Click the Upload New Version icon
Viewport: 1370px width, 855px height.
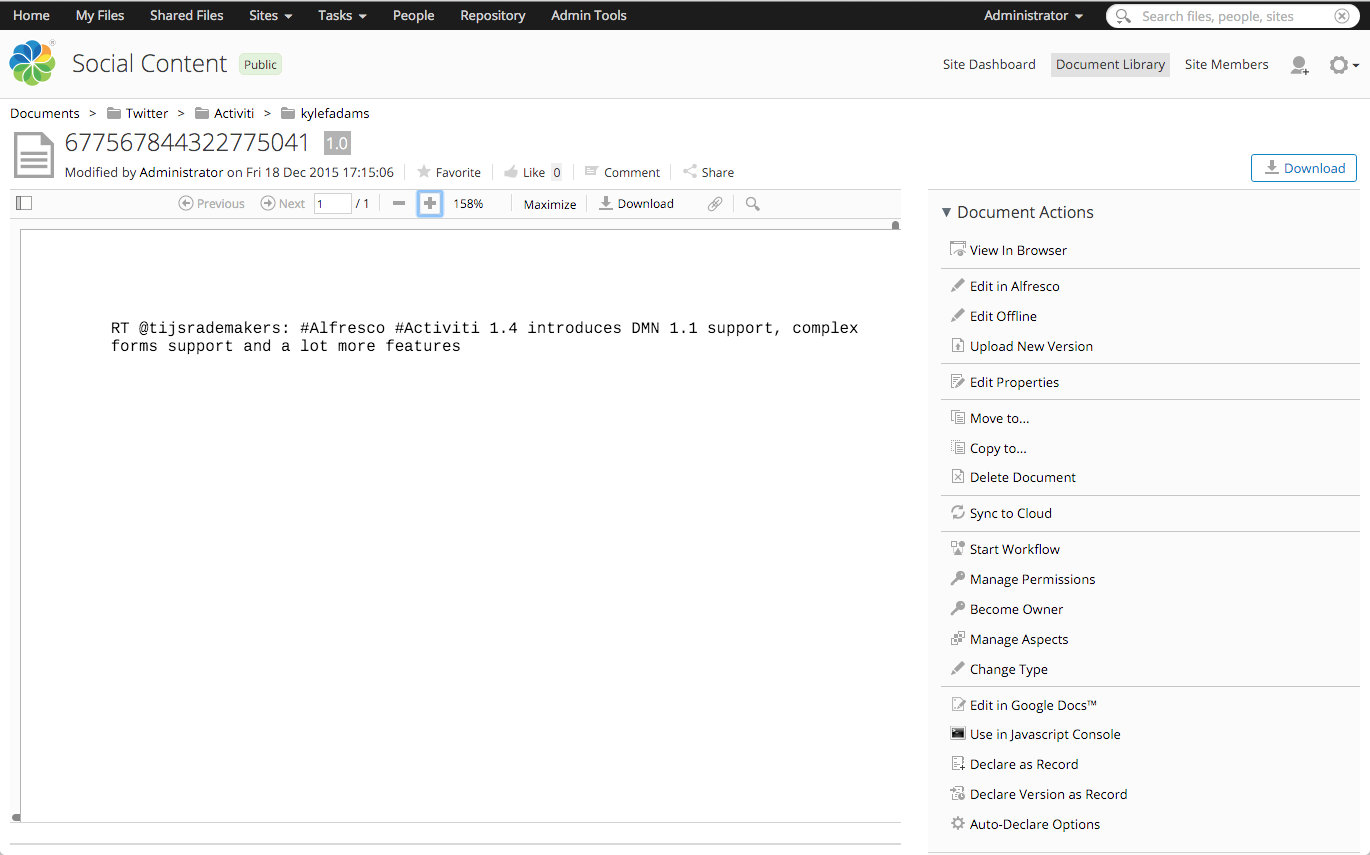click(x=958, y=346)
